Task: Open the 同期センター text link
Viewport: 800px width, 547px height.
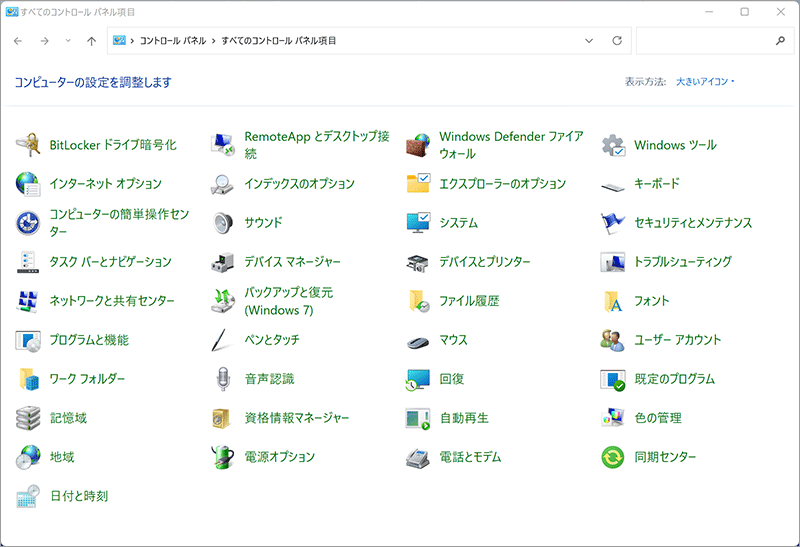Action: click(665, 457)
